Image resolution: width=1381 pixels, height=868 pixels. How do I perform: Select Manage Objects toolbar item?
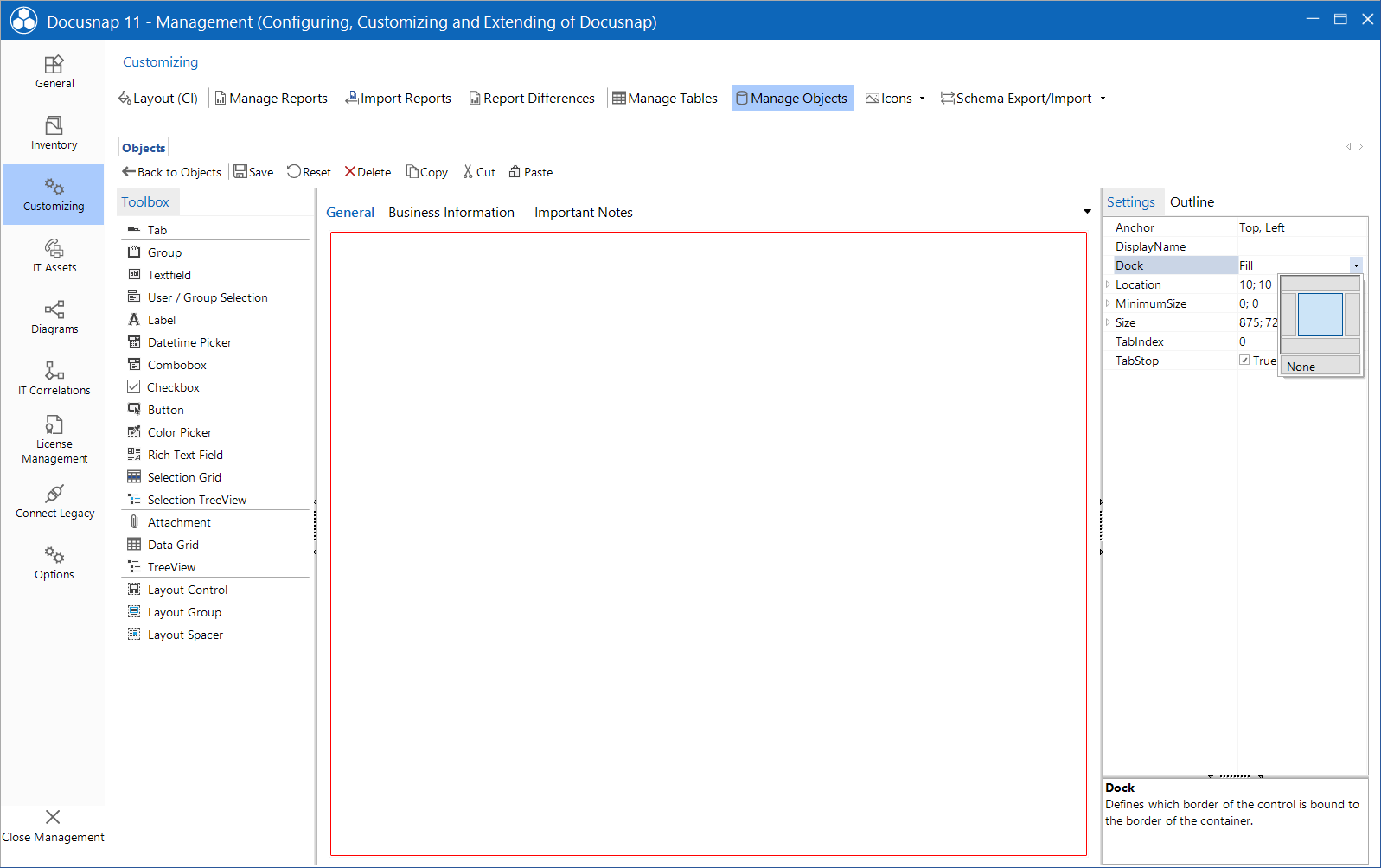pyautogui.click(x=792, y=99)
